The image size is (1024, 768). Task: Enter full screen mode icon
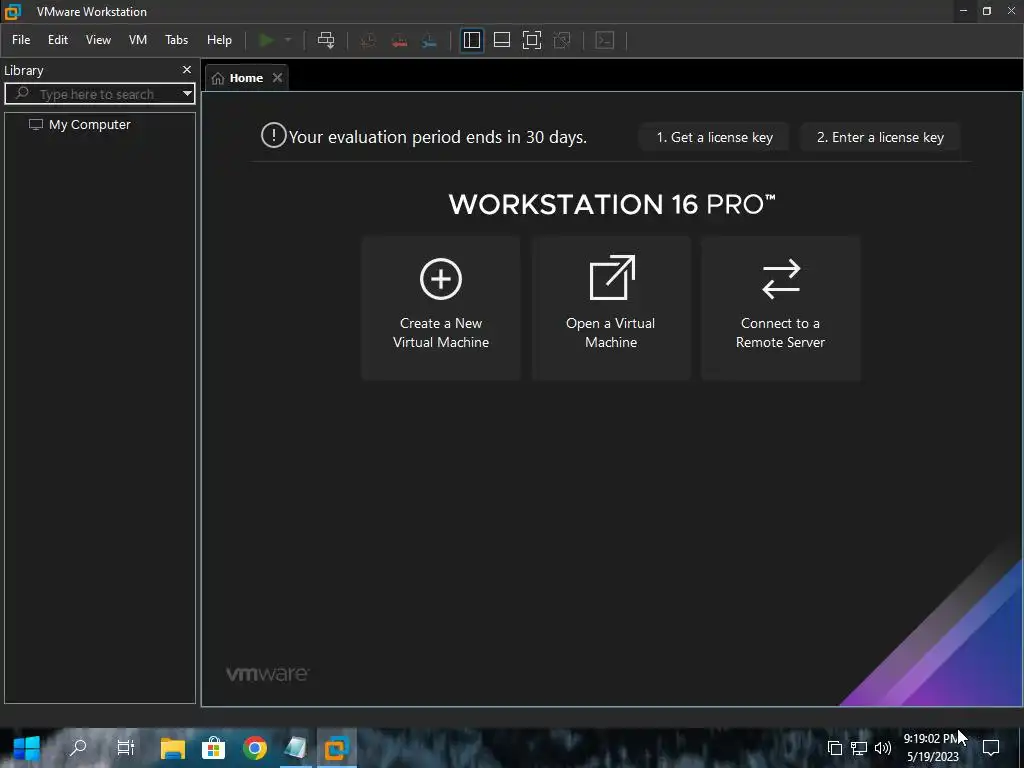[532, 40]
